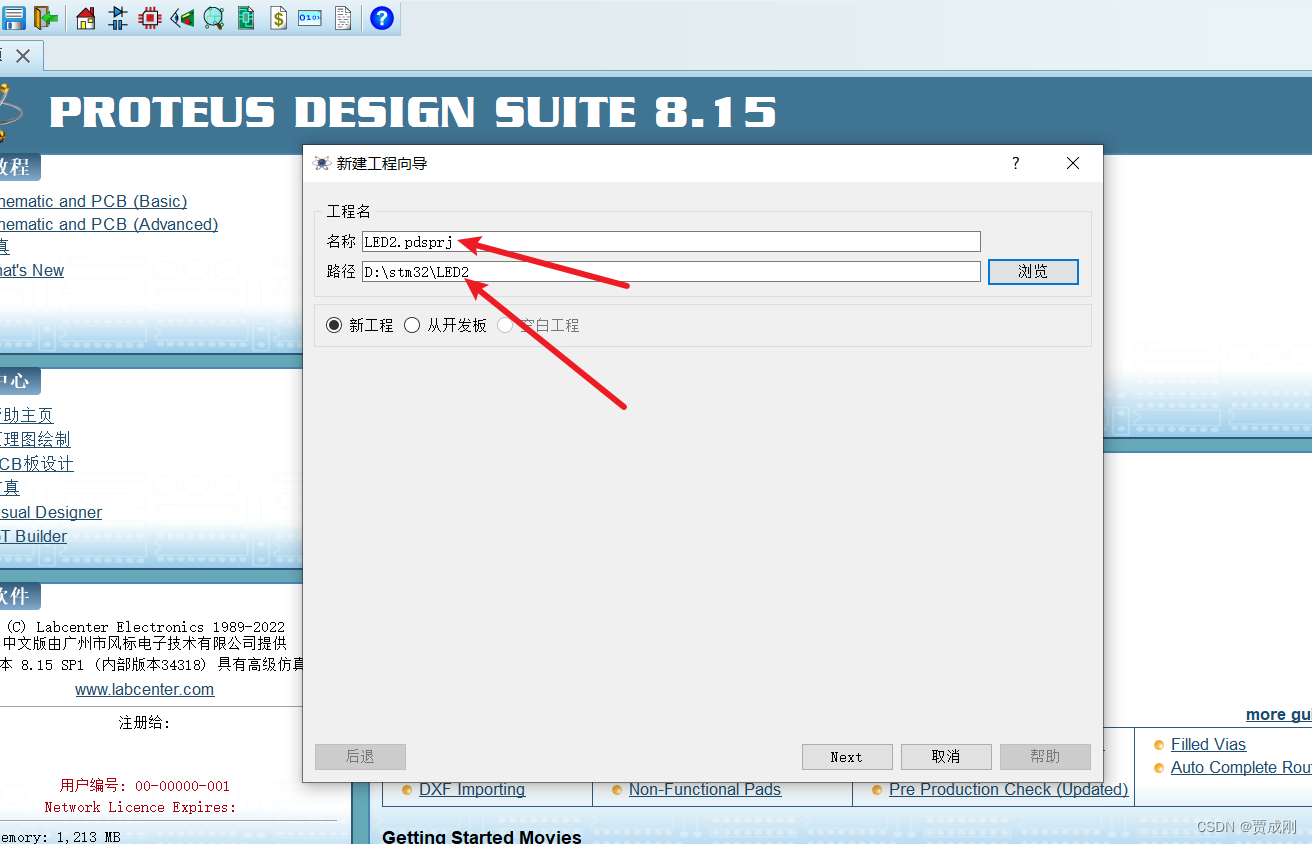The image size is (1312, 844).
Task: Open the Non-Functional Pads link
Action: pyautogui.click(x=705, y=789)
